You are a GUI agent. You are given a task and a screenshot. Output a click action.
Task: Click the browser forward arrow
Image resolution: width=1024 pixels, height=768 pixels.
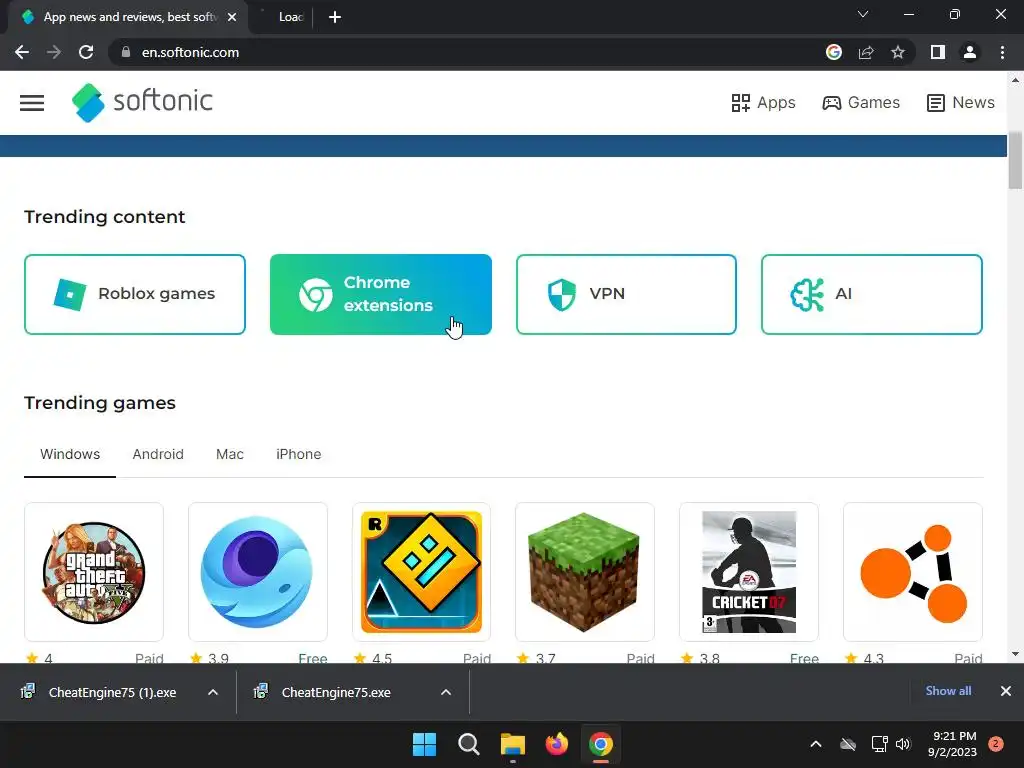point(54,52)
